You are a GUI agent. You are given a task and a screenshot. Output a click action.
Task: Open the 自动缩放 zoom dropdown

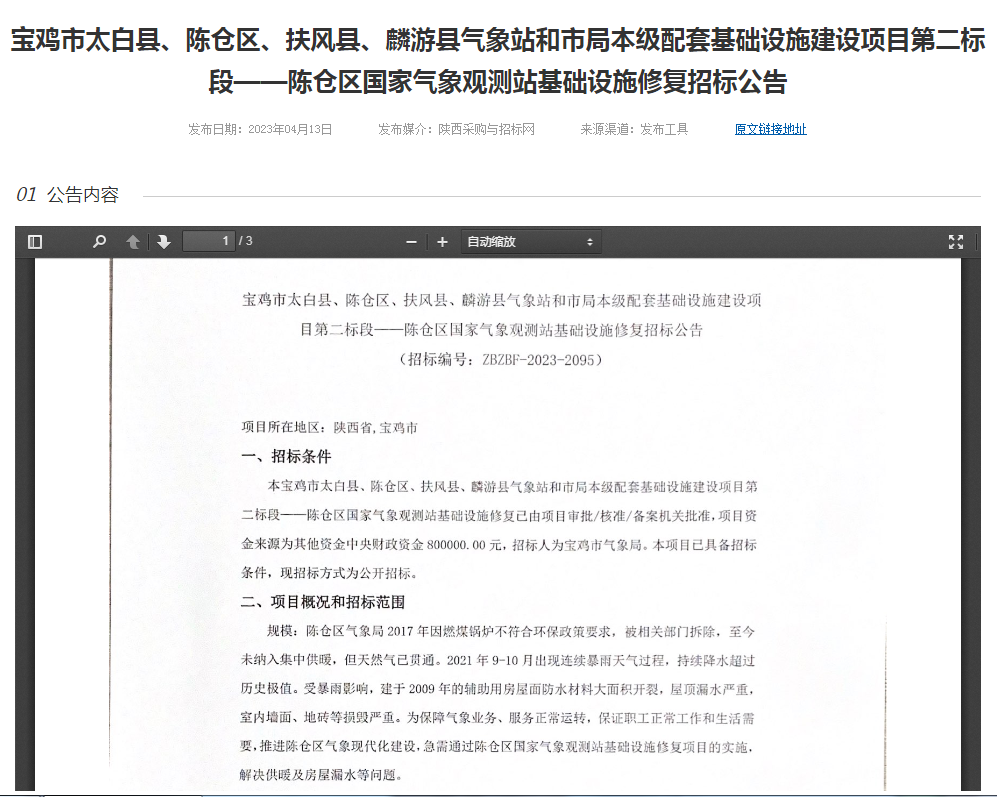pyautogui.click(x=530, y=242)
